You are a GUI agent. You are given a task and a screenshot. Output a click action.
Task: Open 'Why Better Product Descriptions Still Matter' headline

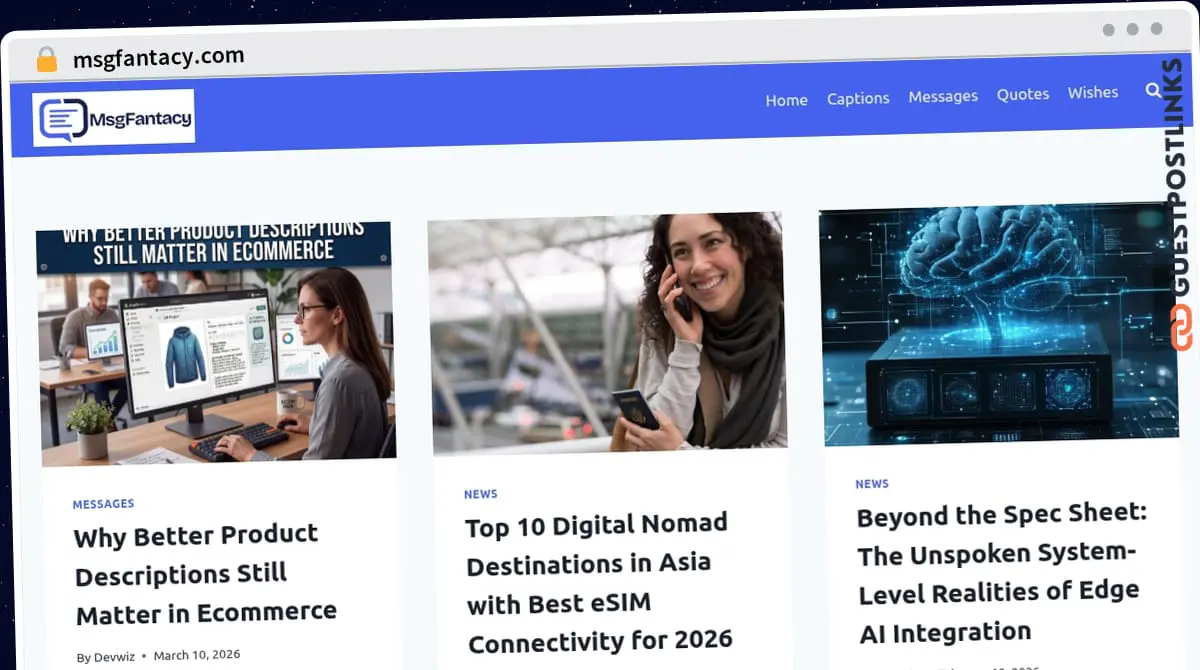coord(205,574)
